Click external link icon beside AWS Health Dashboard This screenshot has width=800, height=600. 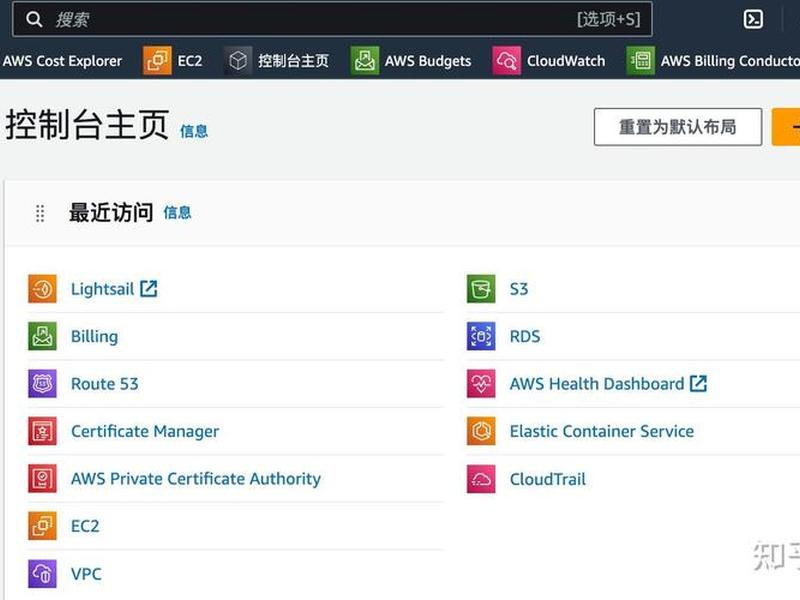pos(698,383)
